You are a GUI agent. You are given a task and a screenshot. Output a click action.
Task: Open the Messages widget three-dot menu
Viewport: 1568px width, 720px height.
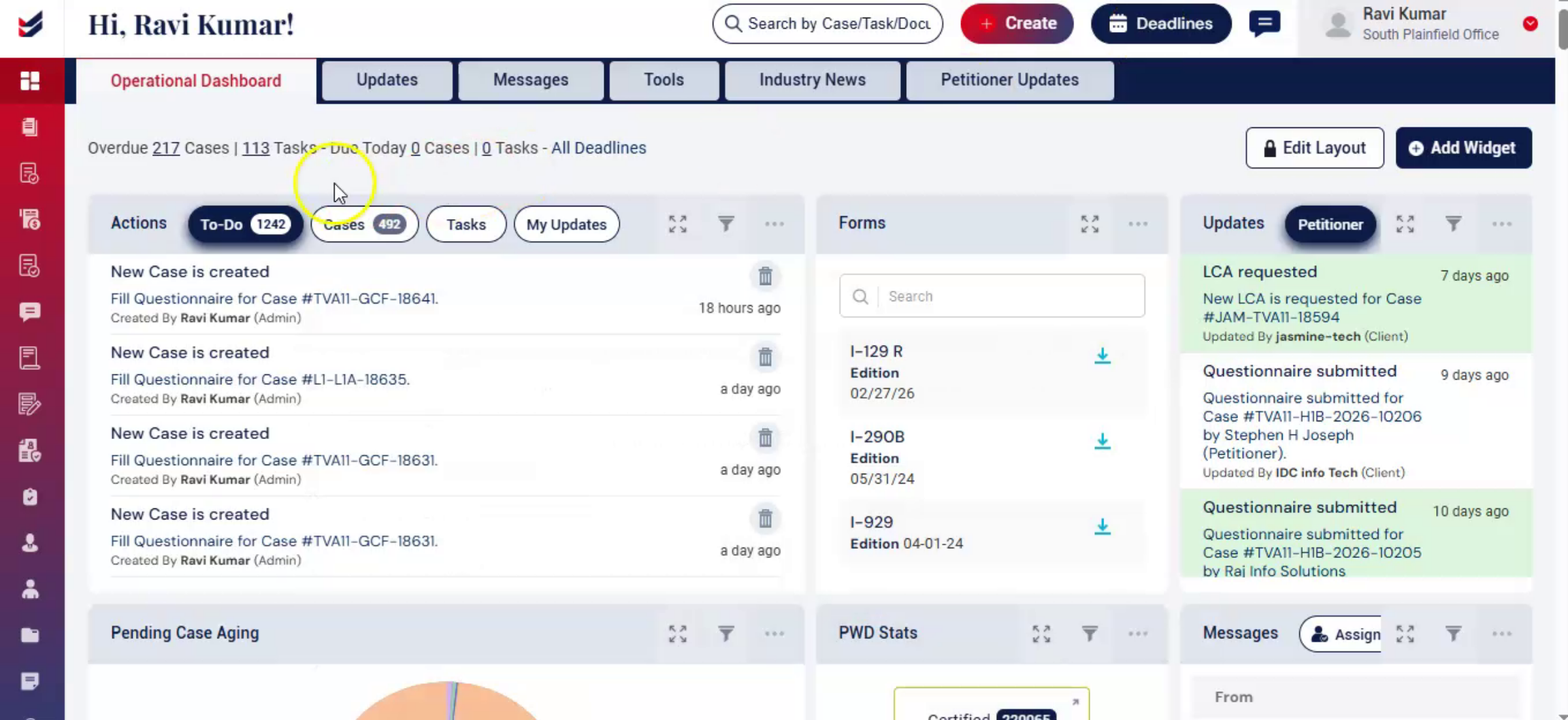click(x=1502, y=634)
